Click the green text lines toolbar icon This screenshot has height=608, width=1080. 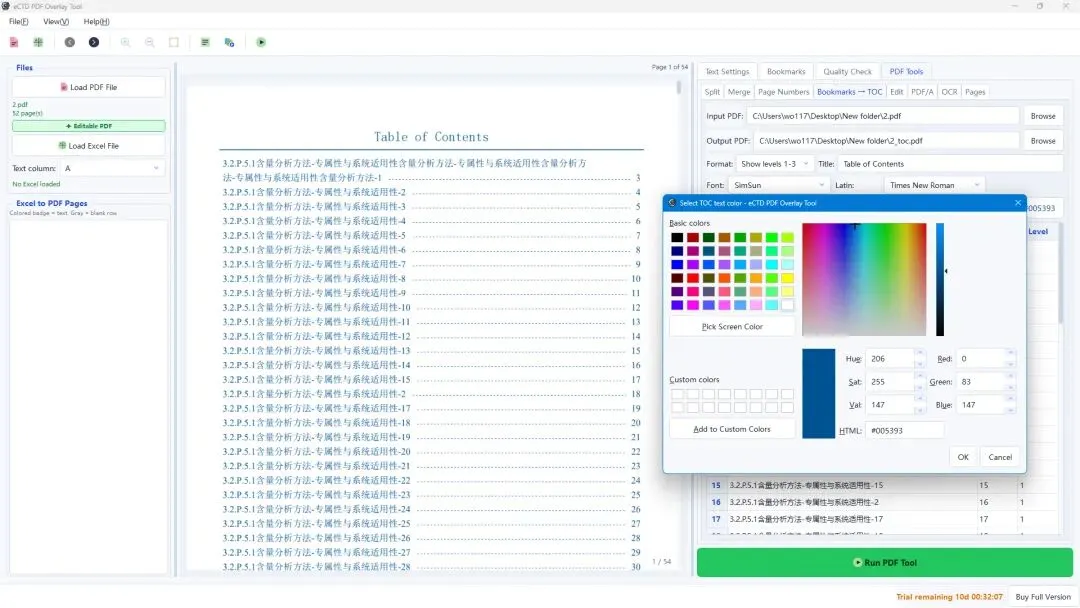coord(205,43)
